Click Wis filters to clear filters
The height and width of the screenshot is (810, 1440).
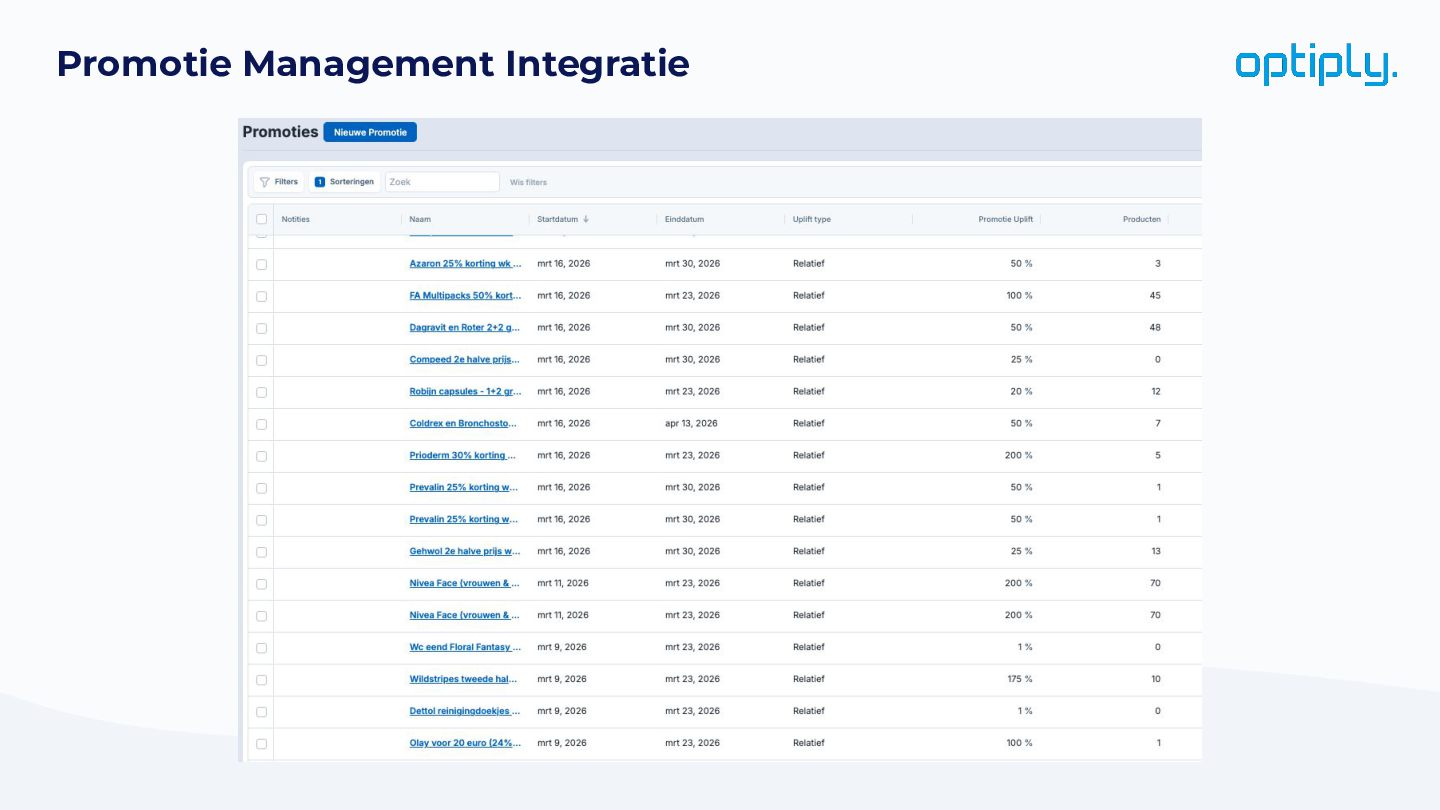pos(528,182)
